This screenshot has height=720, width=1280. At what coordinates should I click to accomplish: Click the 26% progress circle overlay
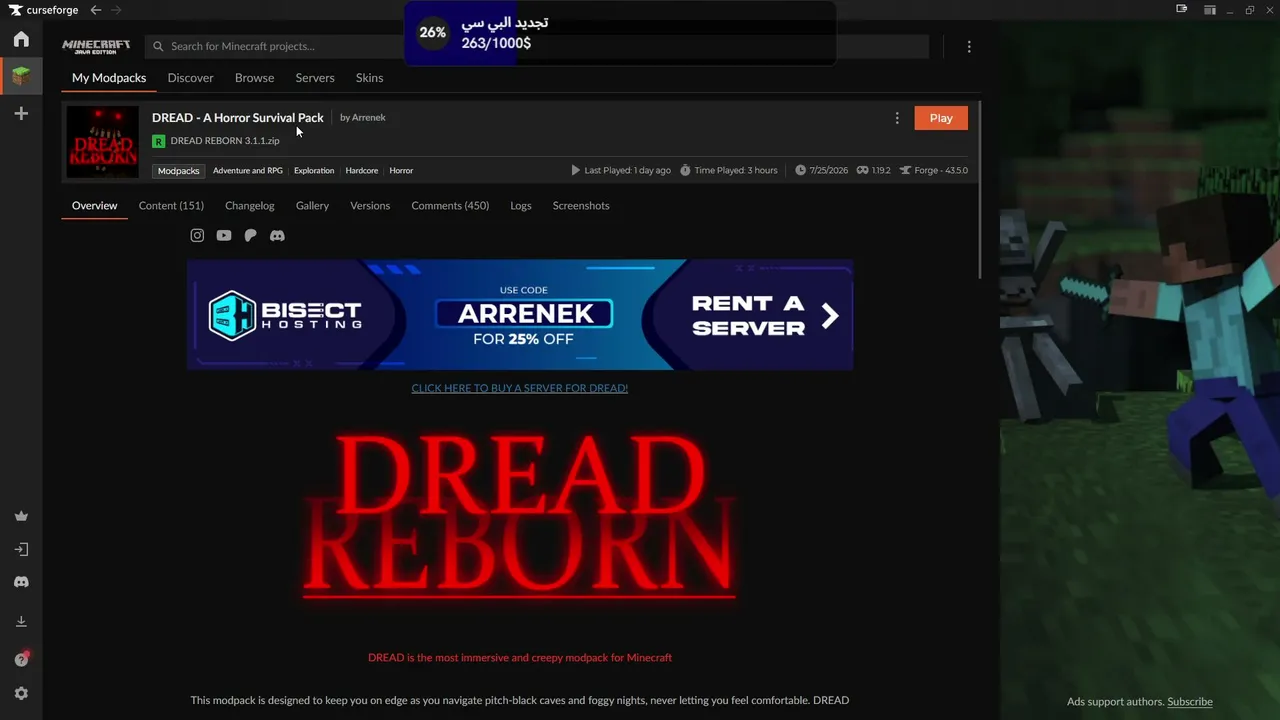pos(433,32)
